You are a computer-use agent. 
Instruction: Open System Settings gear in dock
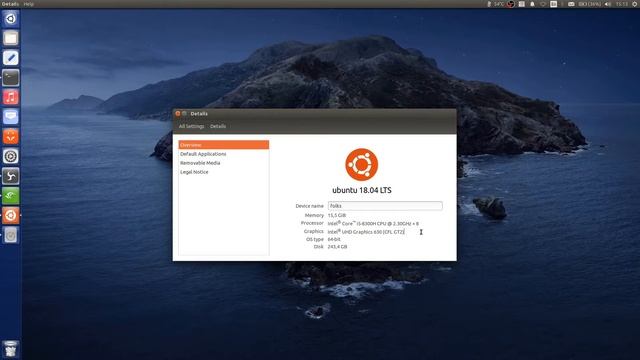point(11,156)
